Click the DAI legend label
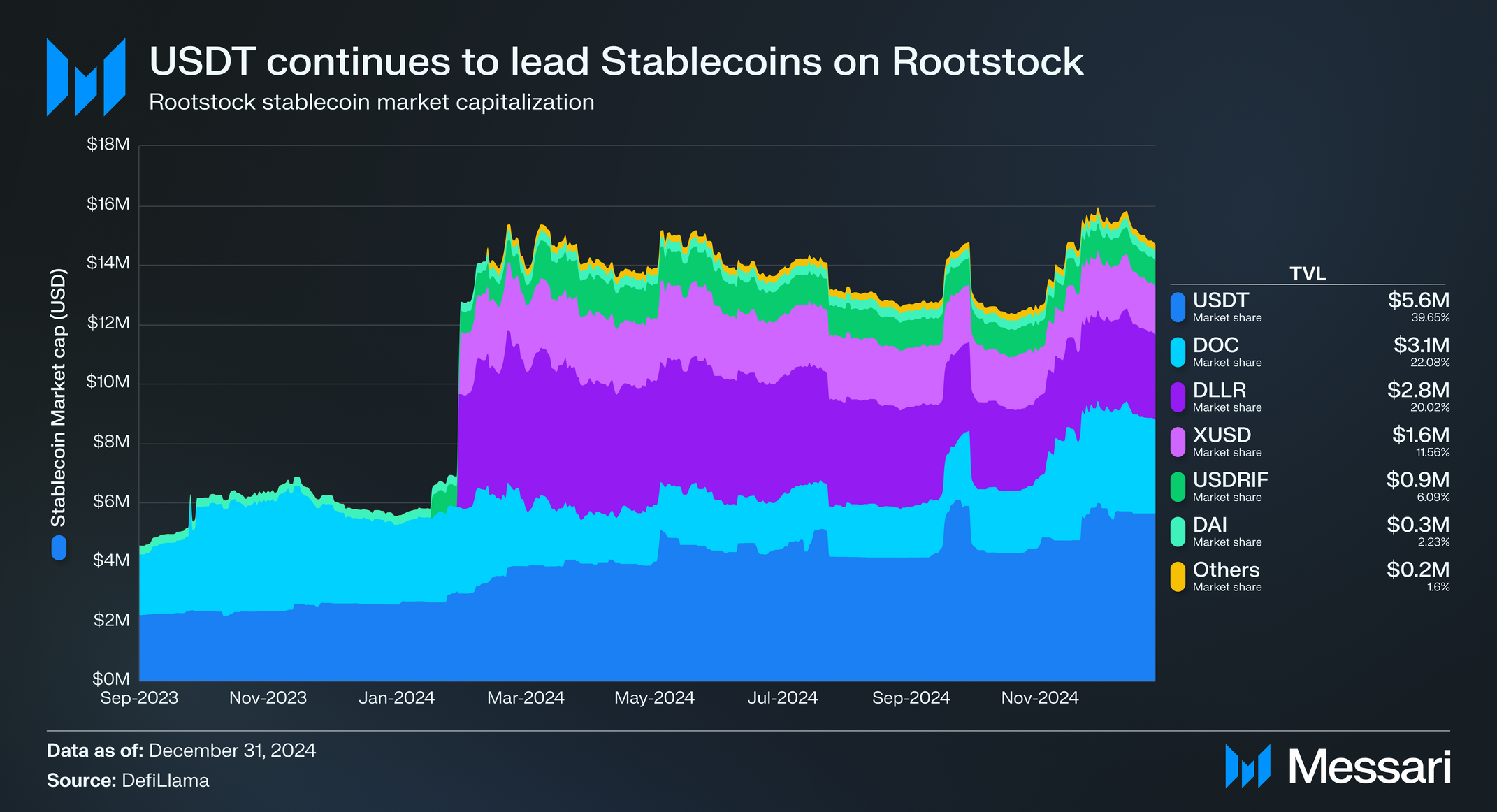 [1210, 525]
